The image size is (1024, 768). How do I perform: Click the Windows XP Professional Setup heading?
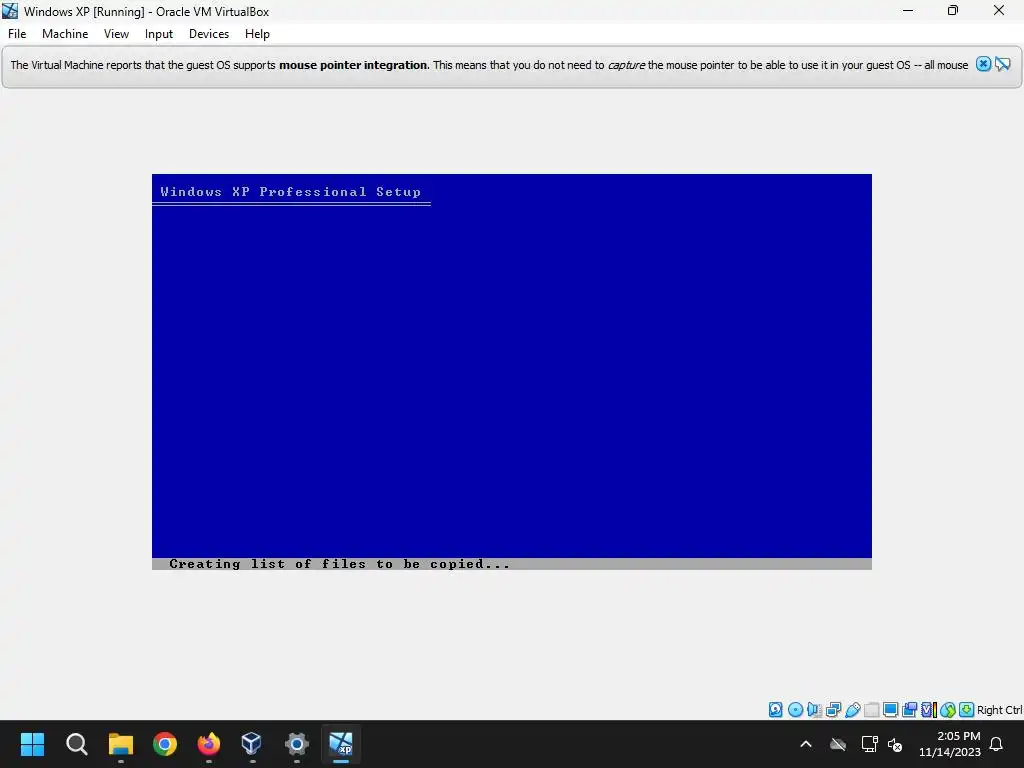coord(291,192)
